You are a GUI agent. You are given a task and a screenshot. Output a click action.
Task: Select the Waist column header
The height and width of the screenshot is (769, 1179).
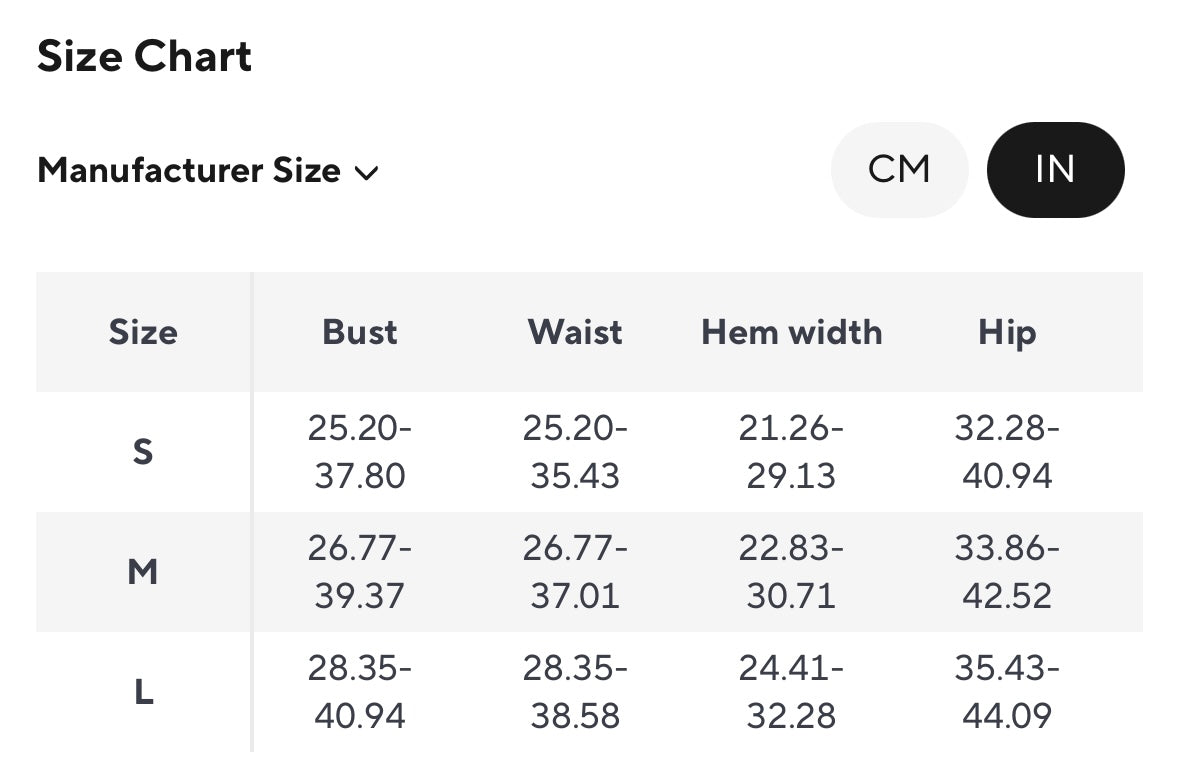(575, 332)
